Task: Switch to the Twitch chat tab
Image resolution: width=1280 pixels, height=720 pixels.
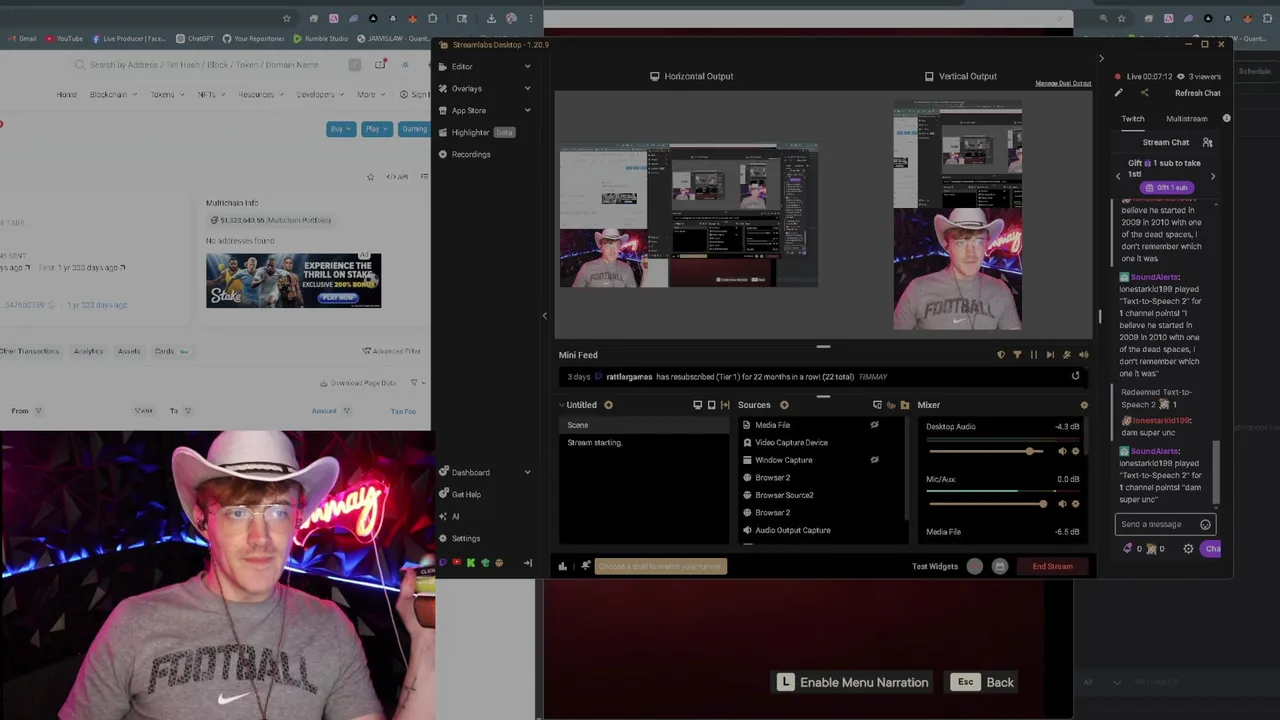Action: tap(1133, 118)
